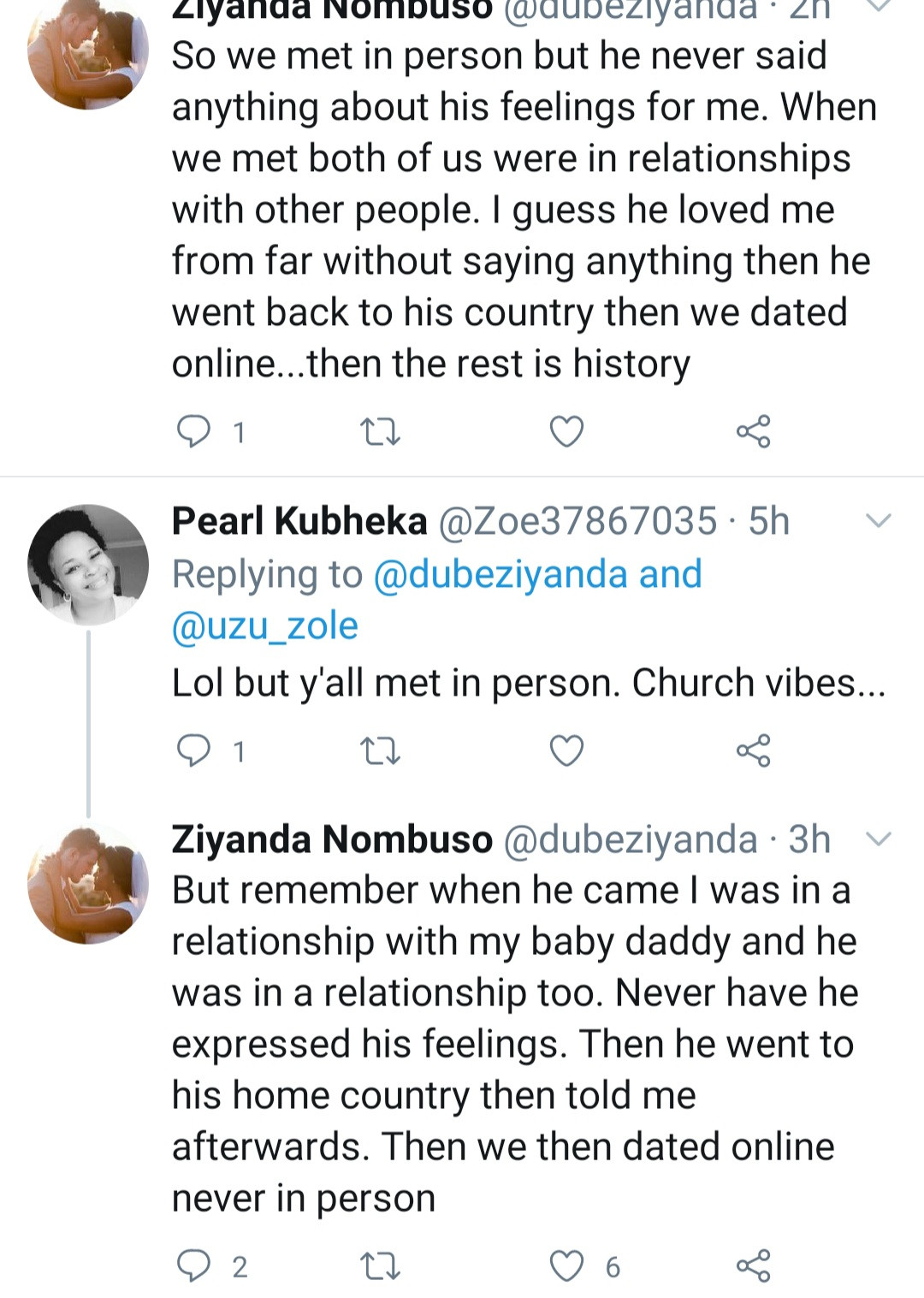Reply to Pearl Kubheka's 'Church vibes' tweet
The image size is (924, 1298).
[193, 750]
